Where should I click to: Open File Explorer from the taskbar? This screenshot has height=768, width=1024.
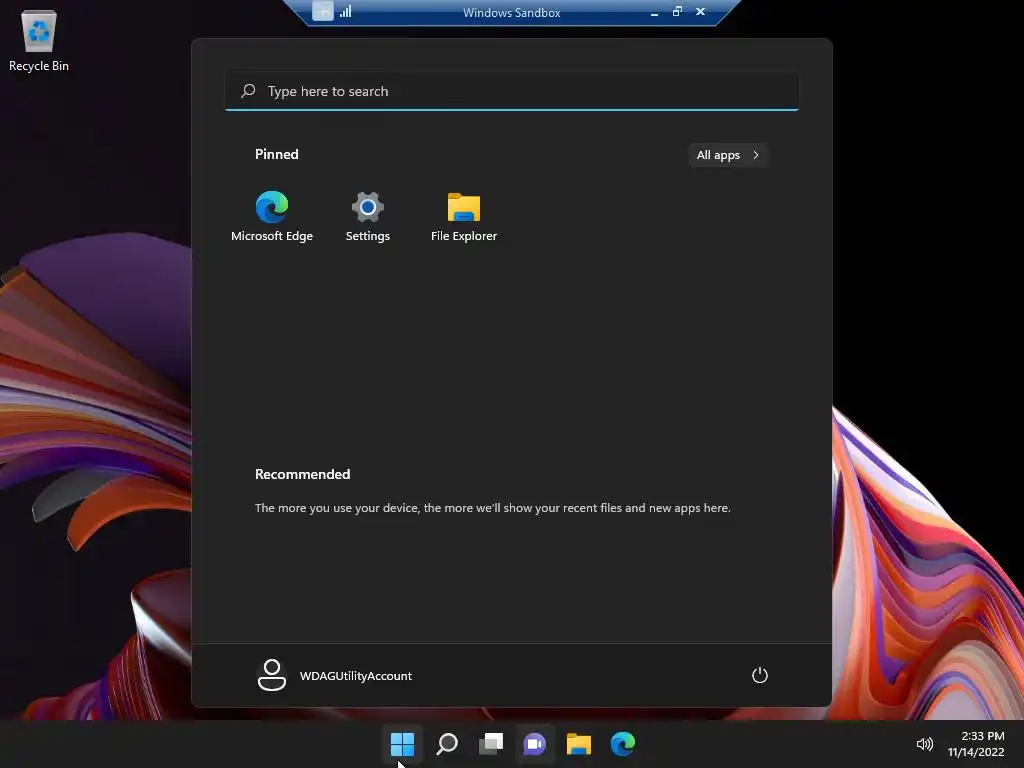pos(579,743)
